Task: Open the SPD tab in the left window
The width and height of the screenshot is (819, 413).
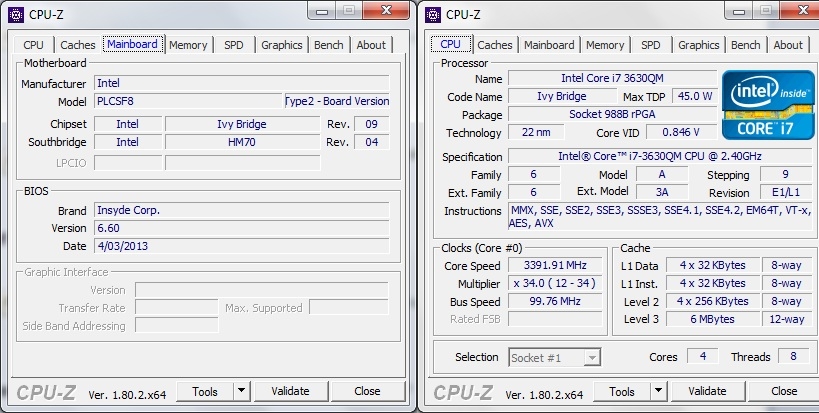Action: click(233, 45)
